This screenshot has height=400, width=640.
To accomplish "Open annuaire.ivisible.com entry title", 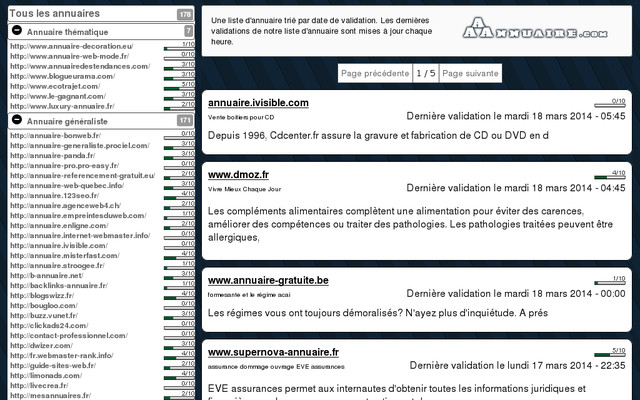I will pos(258,103).
